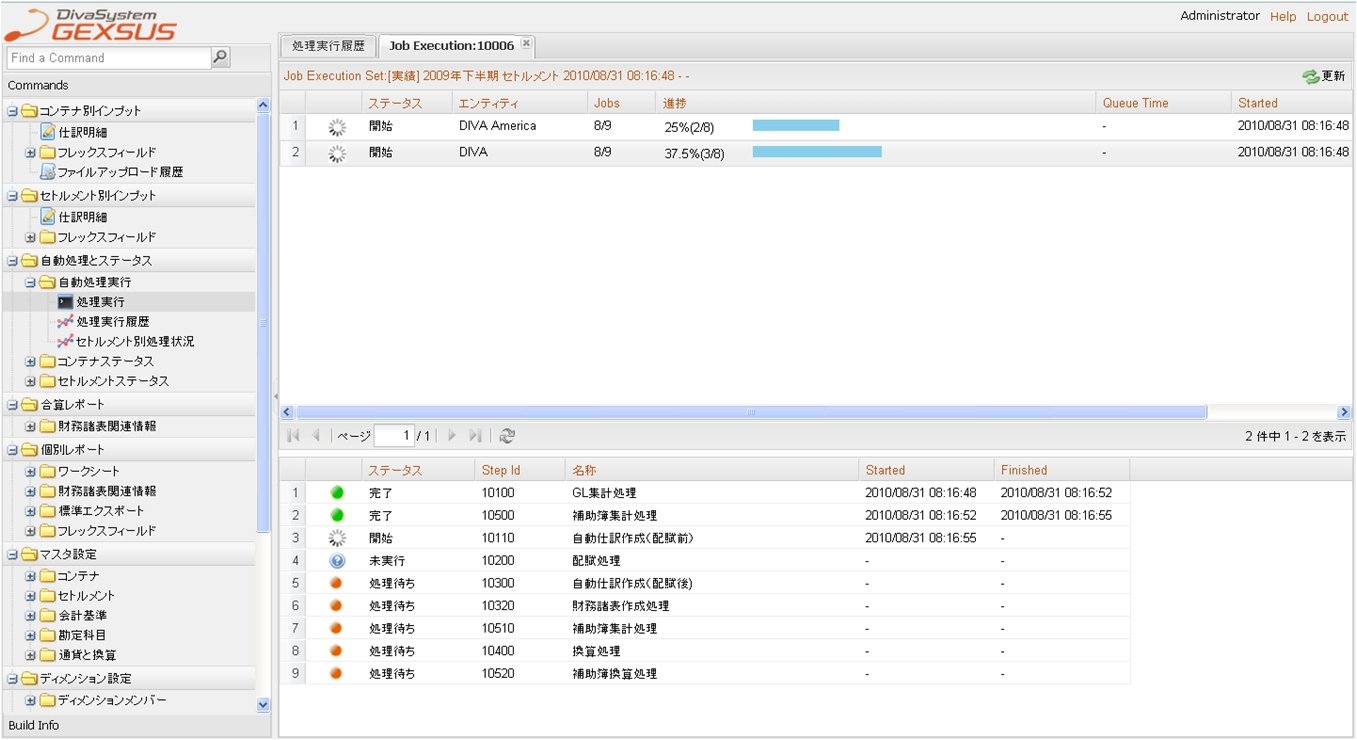Expand the ディメンションメンバー folder

pos(30,700)
